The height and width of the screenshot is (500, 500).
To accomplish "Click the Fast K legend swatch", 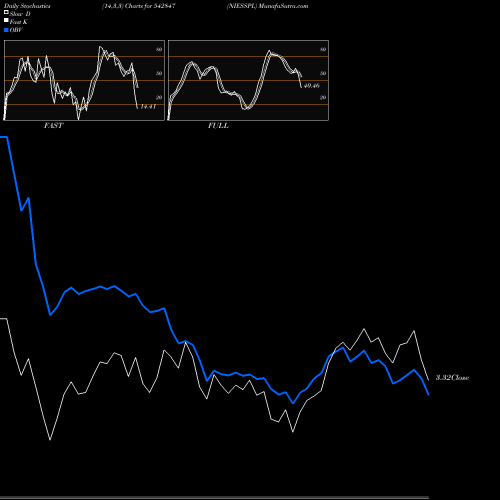I will tap(6, 20).
